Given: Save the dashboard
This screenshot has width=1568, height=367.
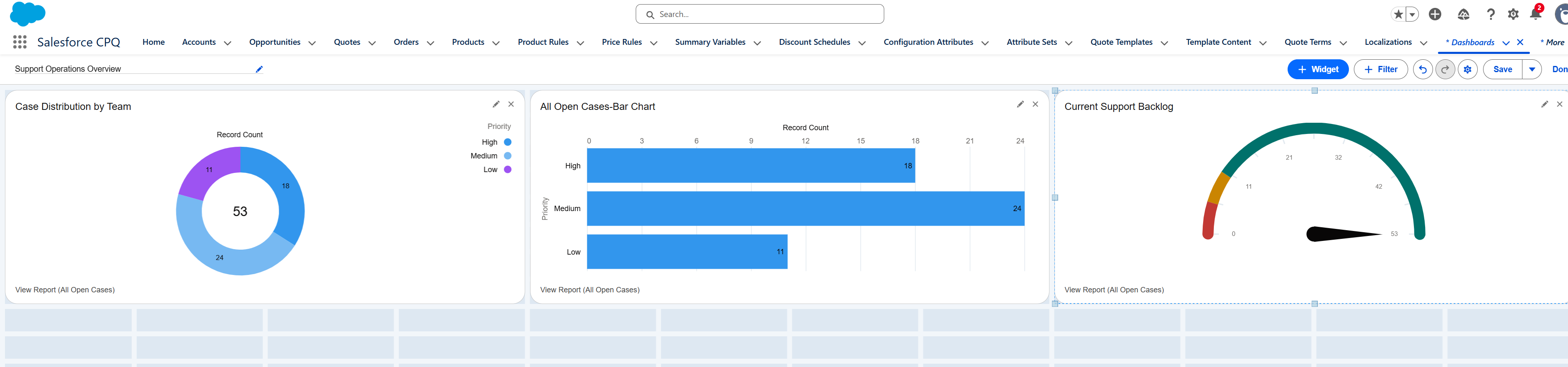Looking at the screenshot, I should pyautogui.click(x=1502, y=70).
